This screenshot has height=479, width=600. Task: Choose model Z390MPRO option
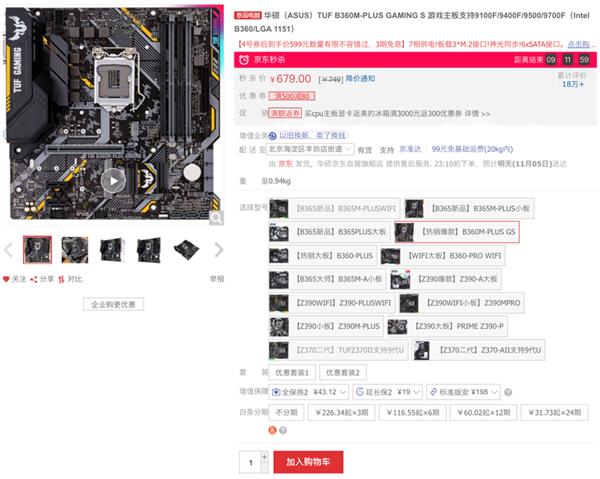pos(462,303)
